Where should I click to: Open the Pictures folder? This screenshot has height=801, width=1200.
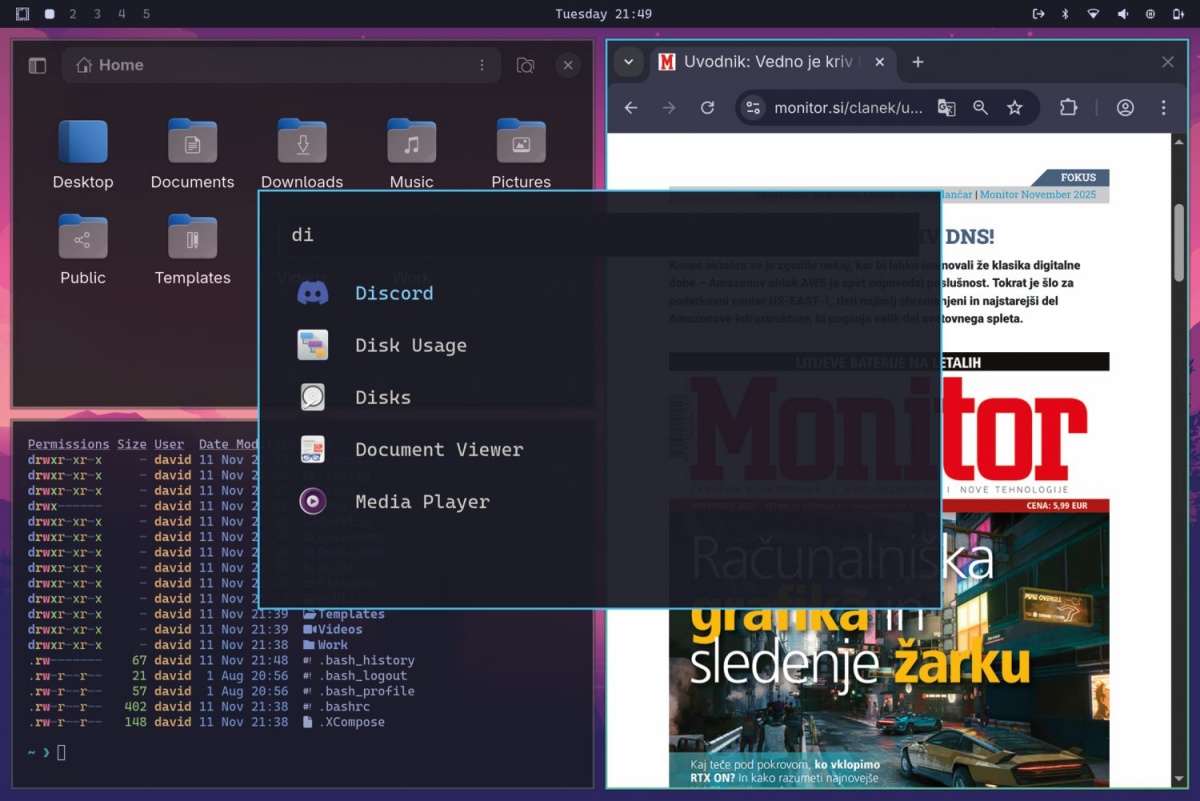pyautogui.click(x=521, y=154)
